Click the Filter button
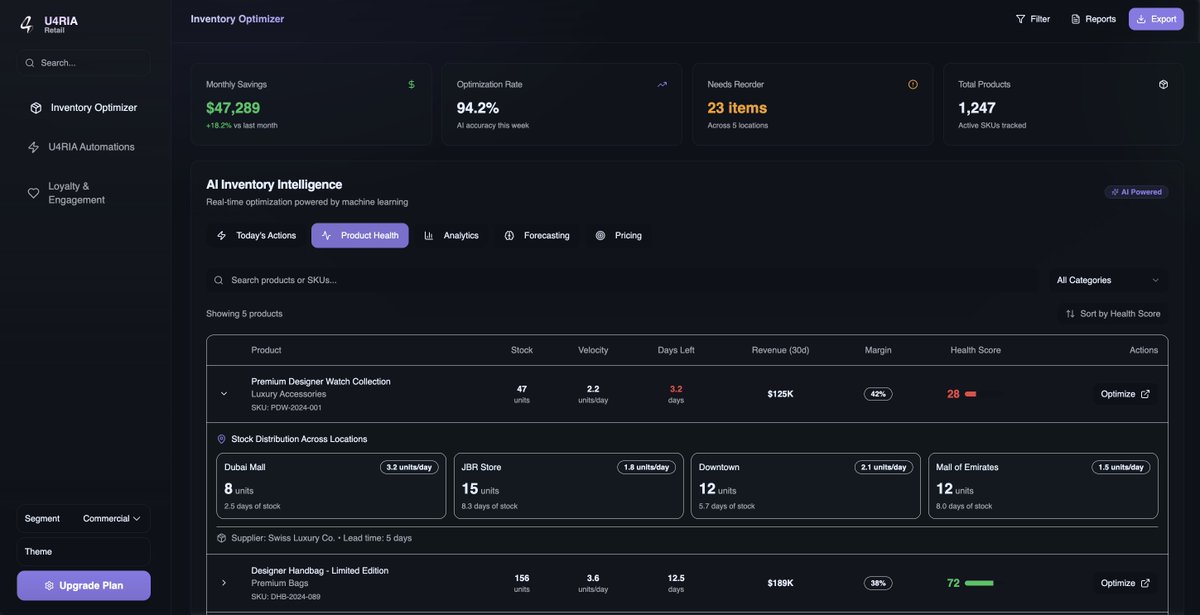The height and width of the screenshot is (615, 1200). point(1033,19)
